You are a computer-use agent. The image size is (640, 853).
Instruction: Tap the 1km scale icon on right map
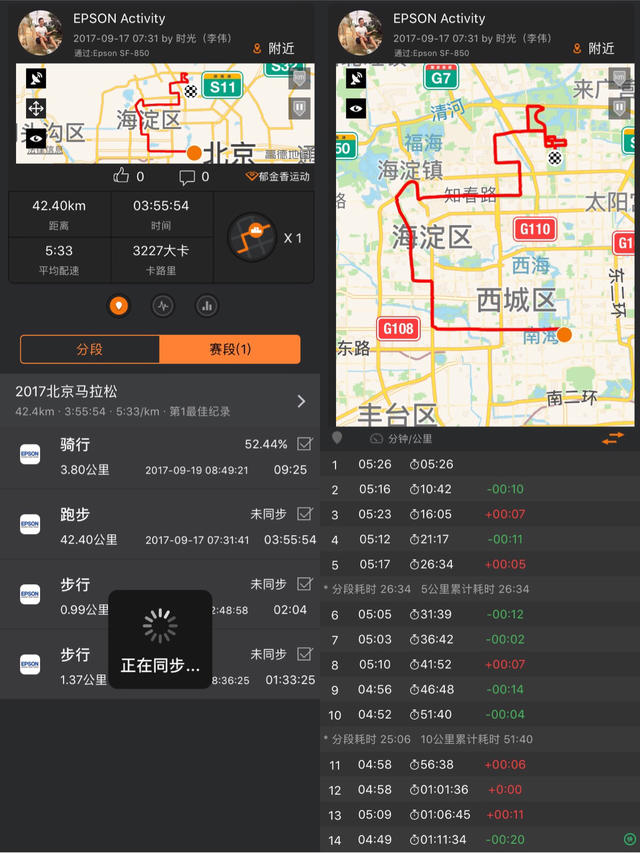point(619,78)
